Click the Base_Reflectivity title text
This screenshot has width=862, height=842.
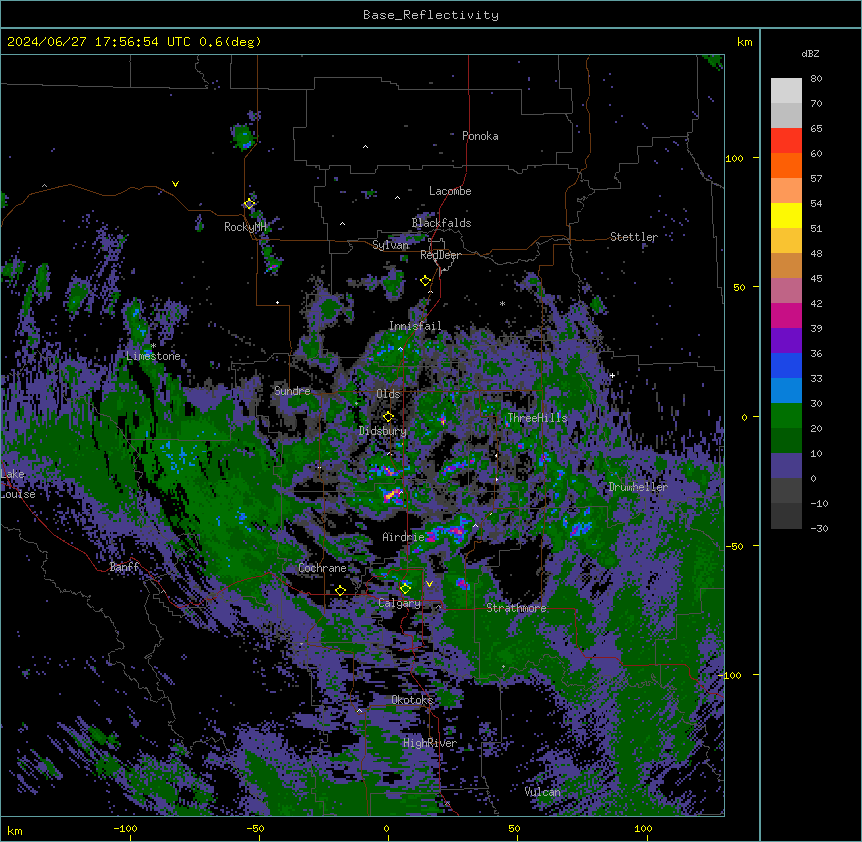tap(431, 15)
